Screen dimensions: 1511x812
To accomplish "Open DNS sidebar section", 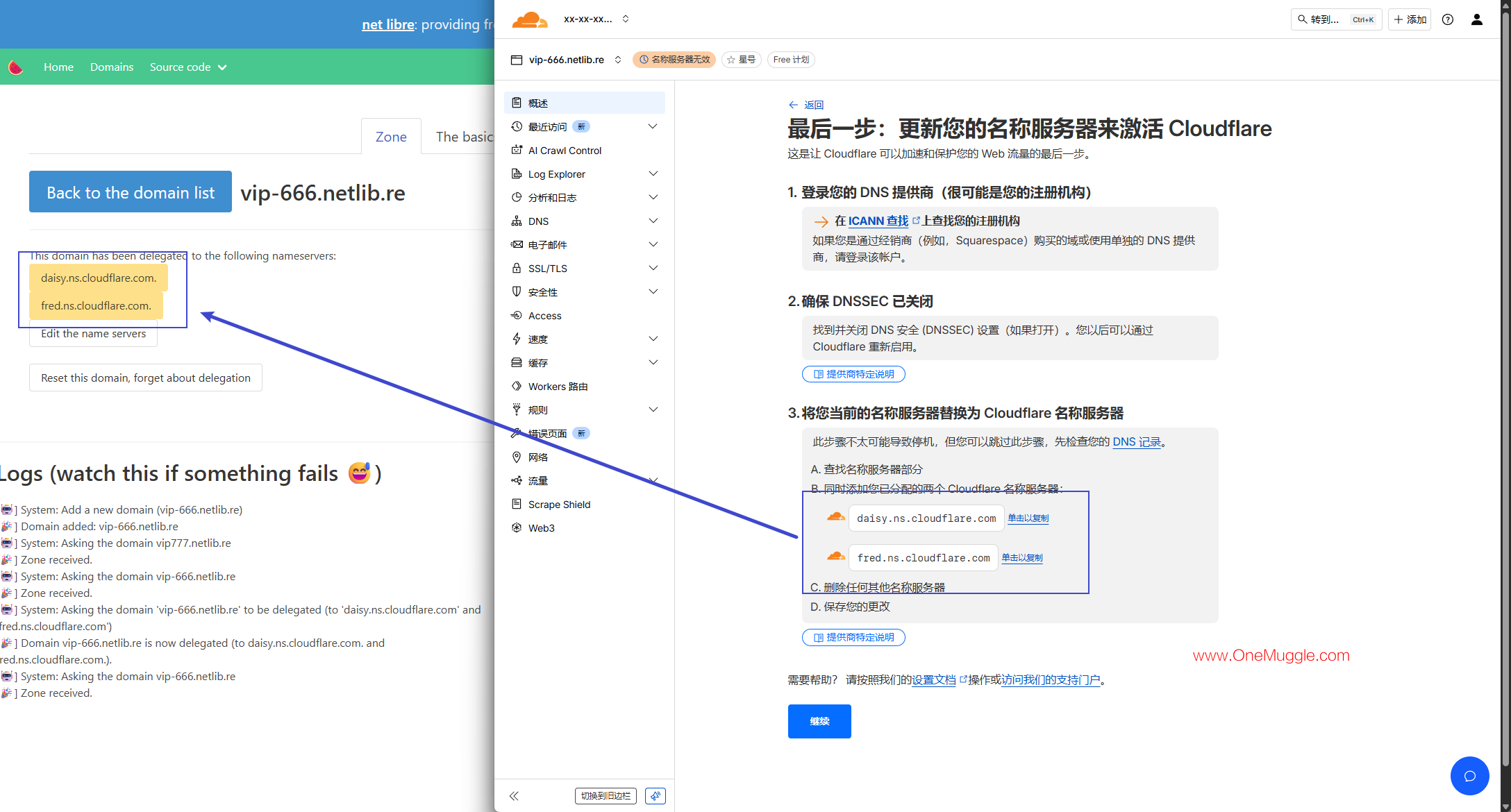I will click(585, 221).
